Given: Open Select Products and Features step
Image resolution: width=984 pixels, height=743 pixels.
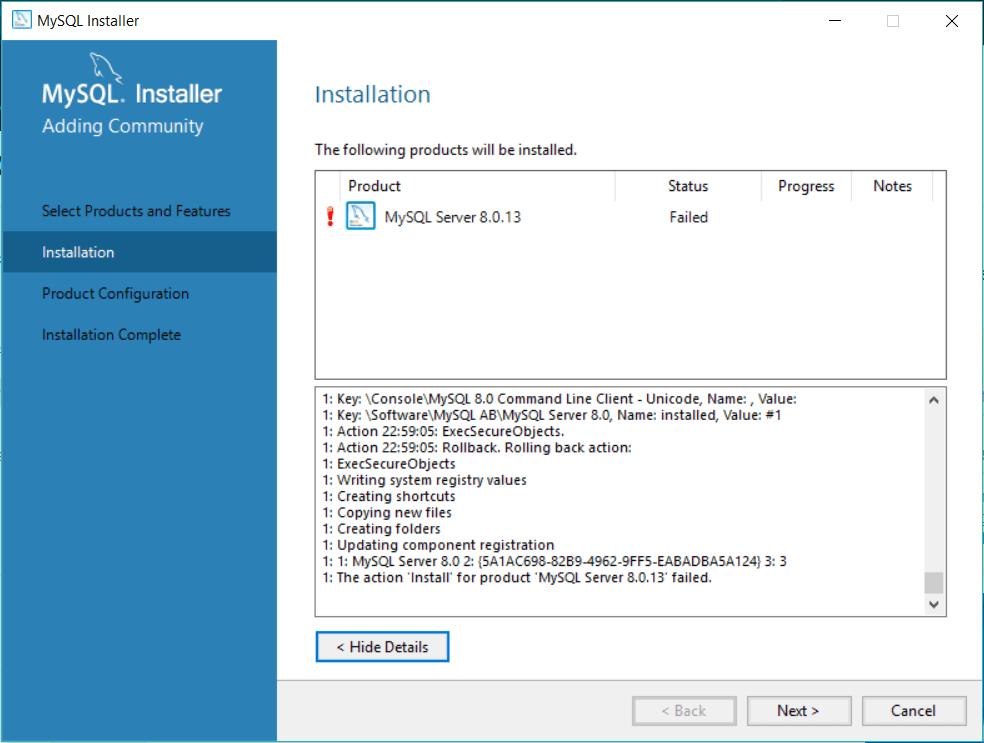Looking at the screenshot, I should point(136,211).
